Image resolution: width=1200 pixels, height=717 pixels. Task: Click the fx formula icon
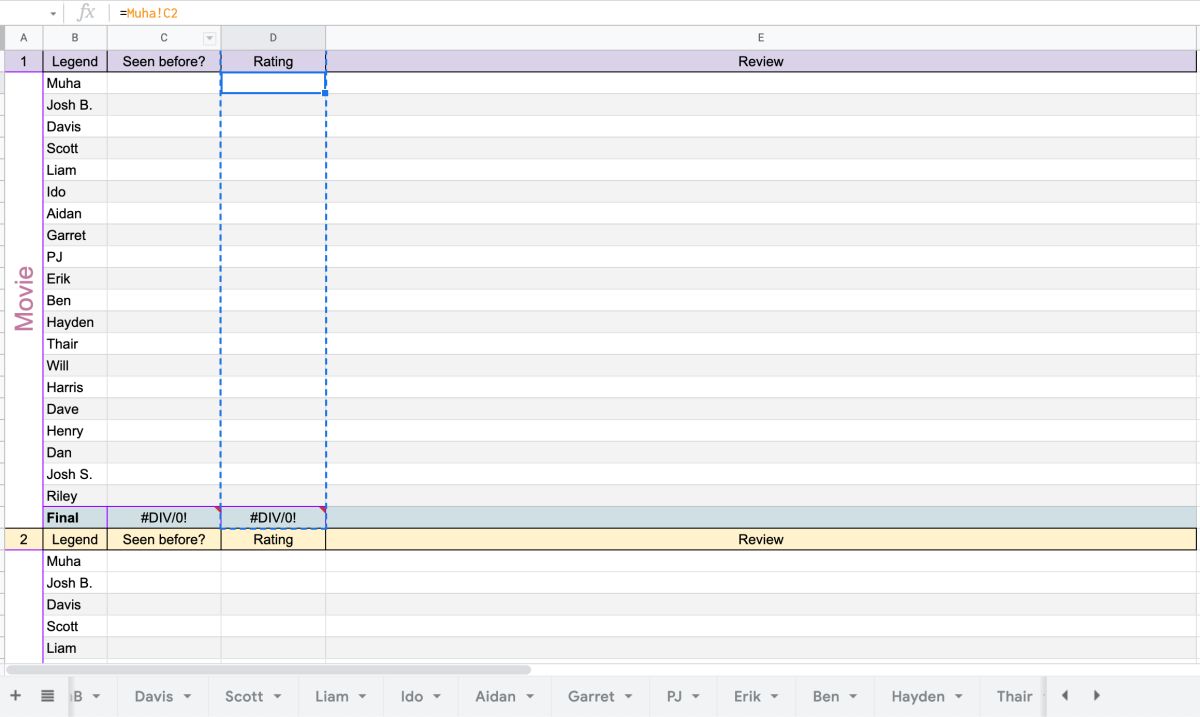pos(87,12)
